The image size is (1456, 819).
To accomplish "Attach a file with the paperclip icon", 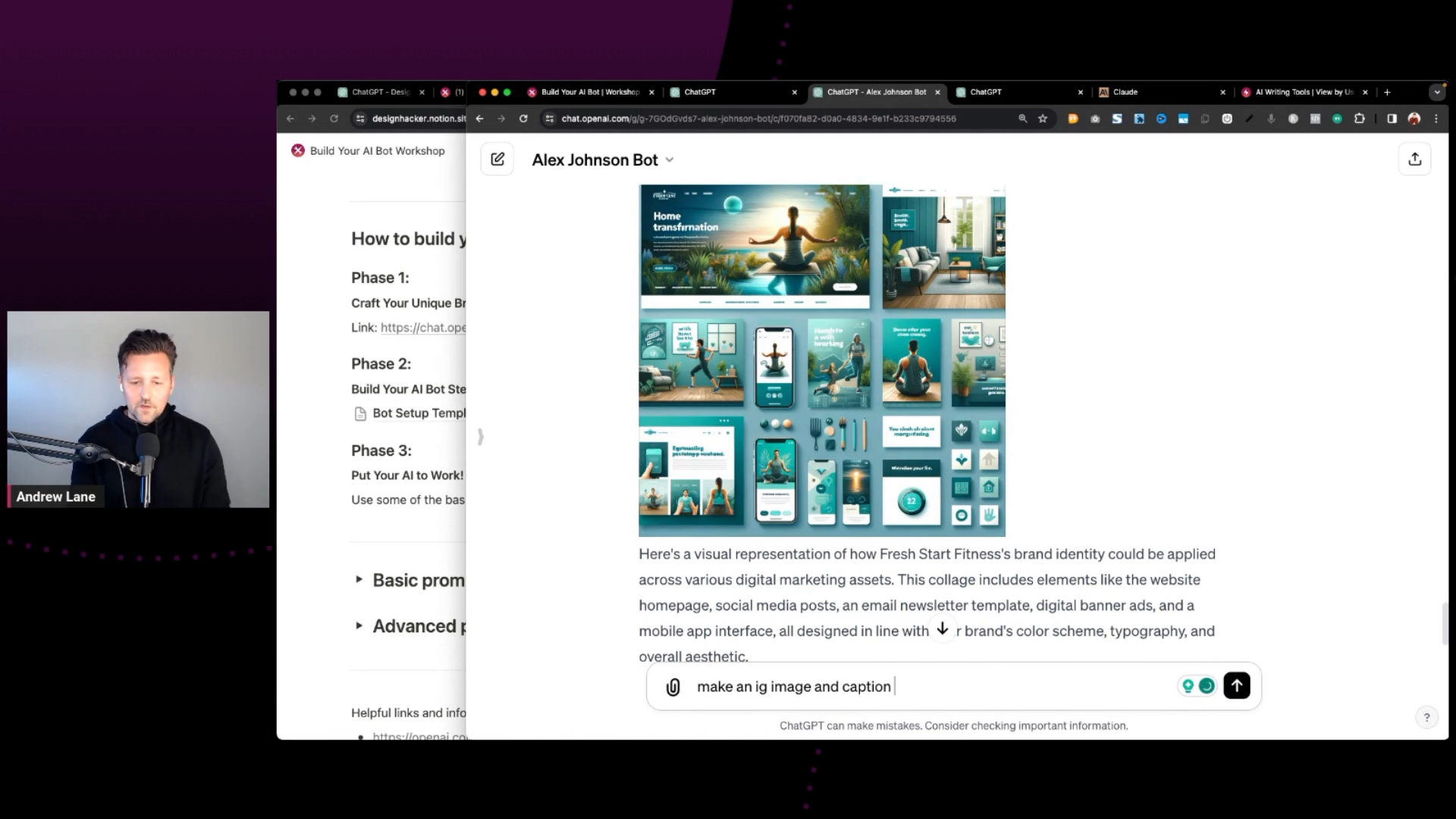I will [673, 686].
